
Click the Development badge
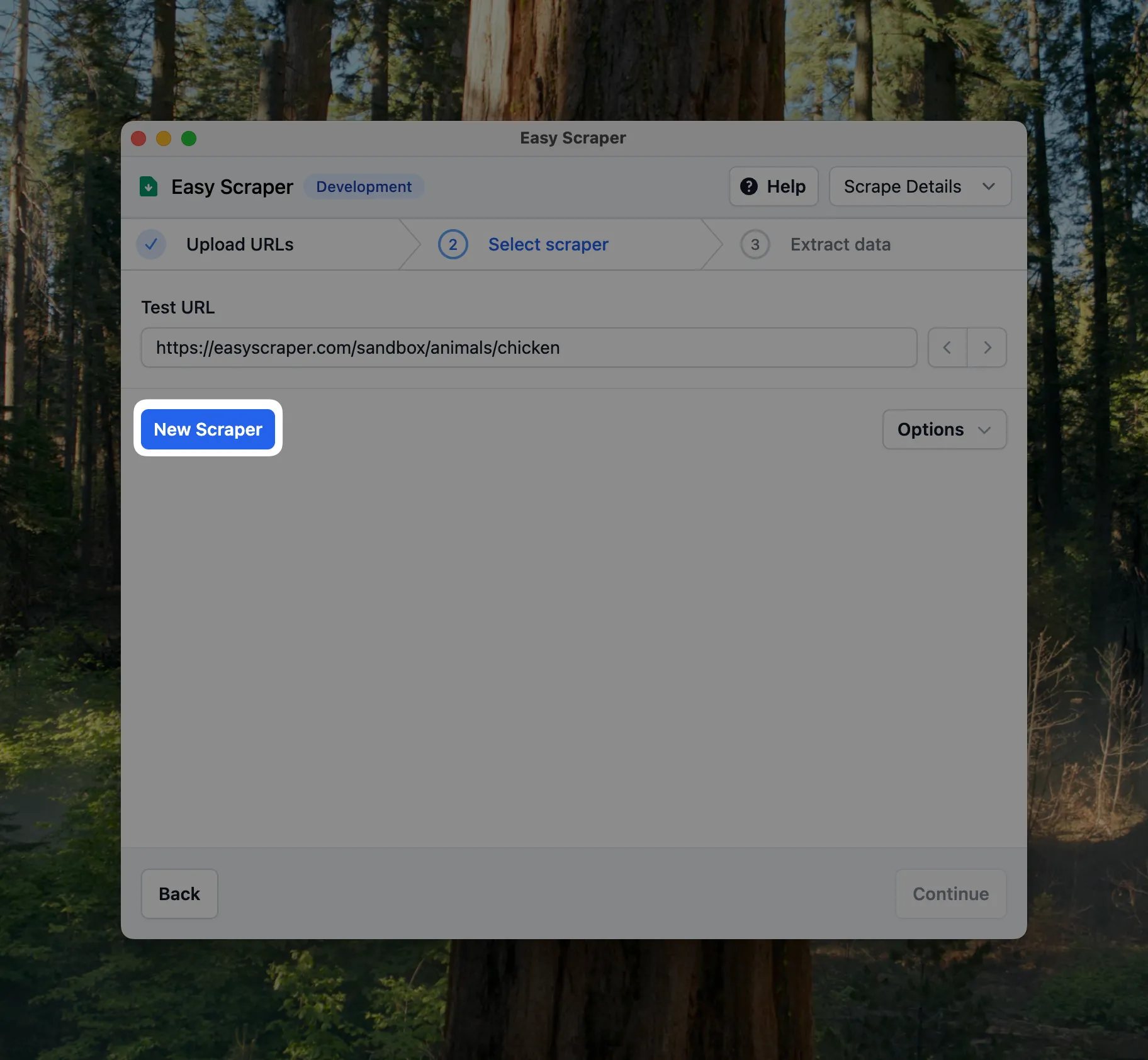pos(364,187)
